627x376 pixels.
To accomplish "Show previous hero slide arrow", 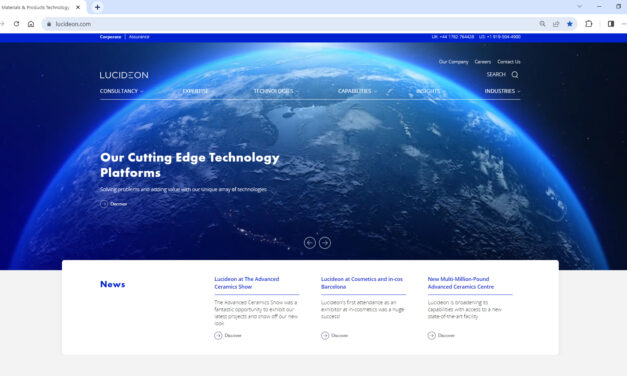I will click(310, 243).
